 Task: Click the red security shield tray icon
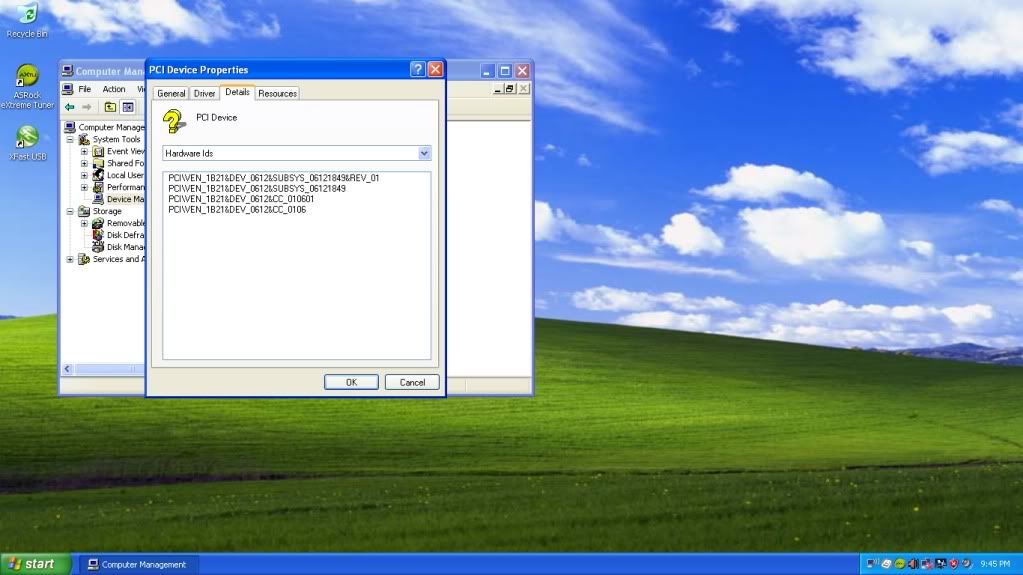pos(953,564)
